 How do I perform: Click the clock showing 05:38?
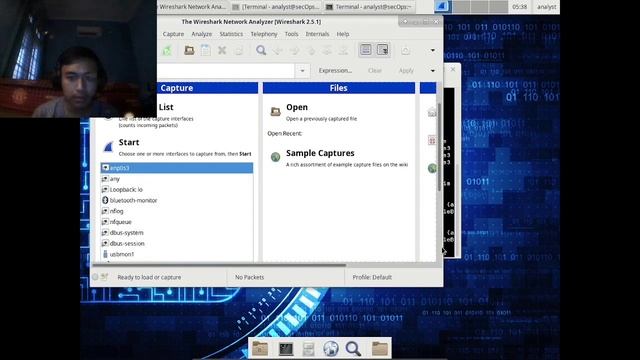point(519,7)
